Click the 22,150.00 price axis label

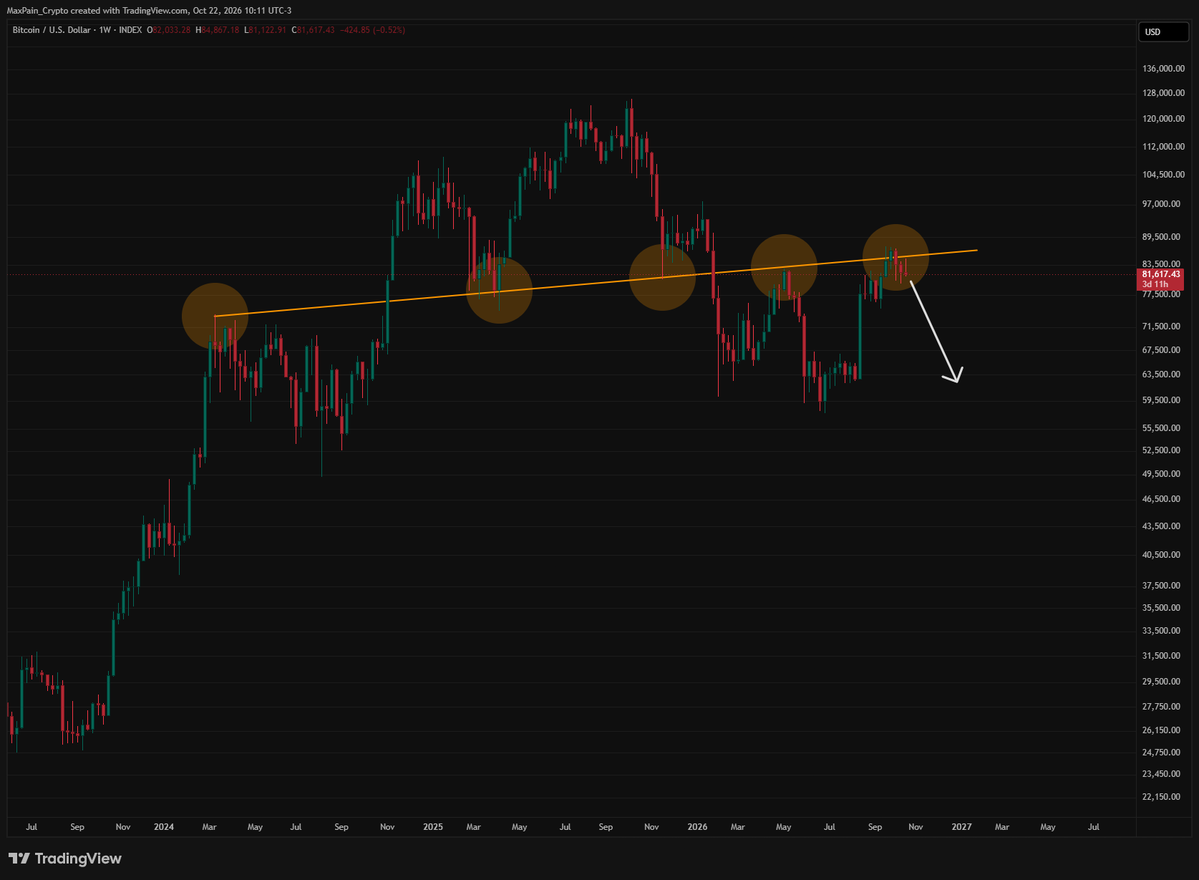[x=1163, y=796]
